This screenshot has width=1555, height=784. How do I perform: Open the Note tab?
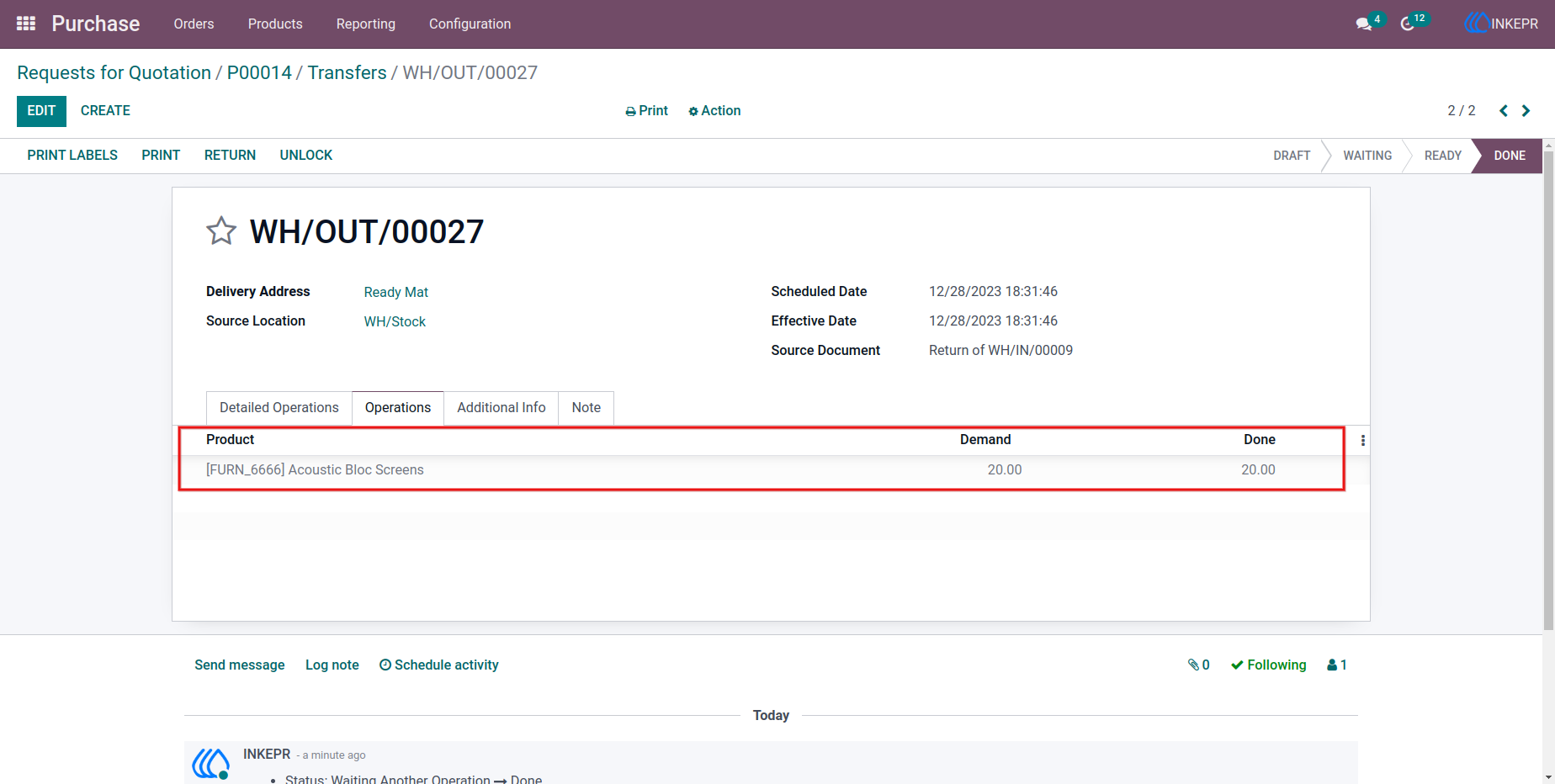click(586, 408)
